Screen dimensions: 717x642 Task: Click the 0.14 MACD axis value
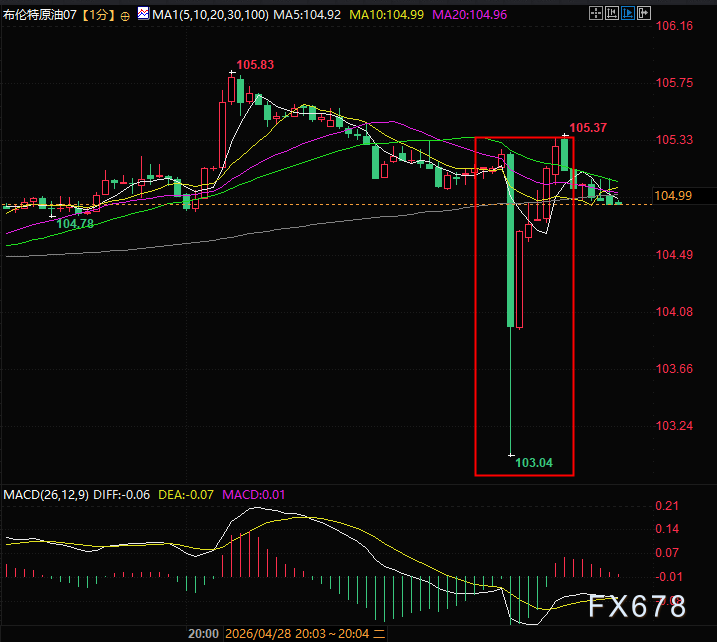tap(667, 529)
